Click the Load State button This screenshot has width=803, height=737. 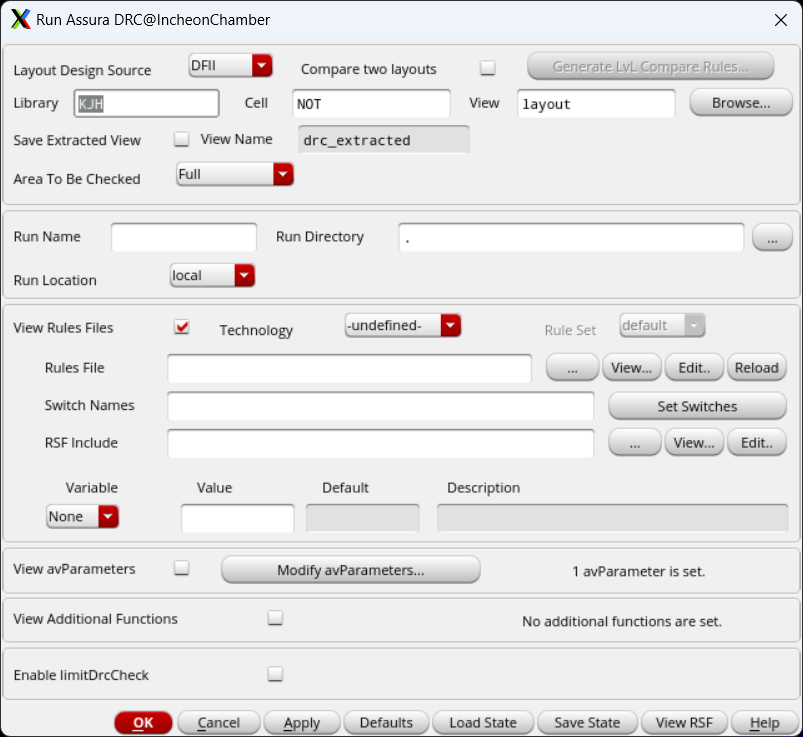click(483, 723)
